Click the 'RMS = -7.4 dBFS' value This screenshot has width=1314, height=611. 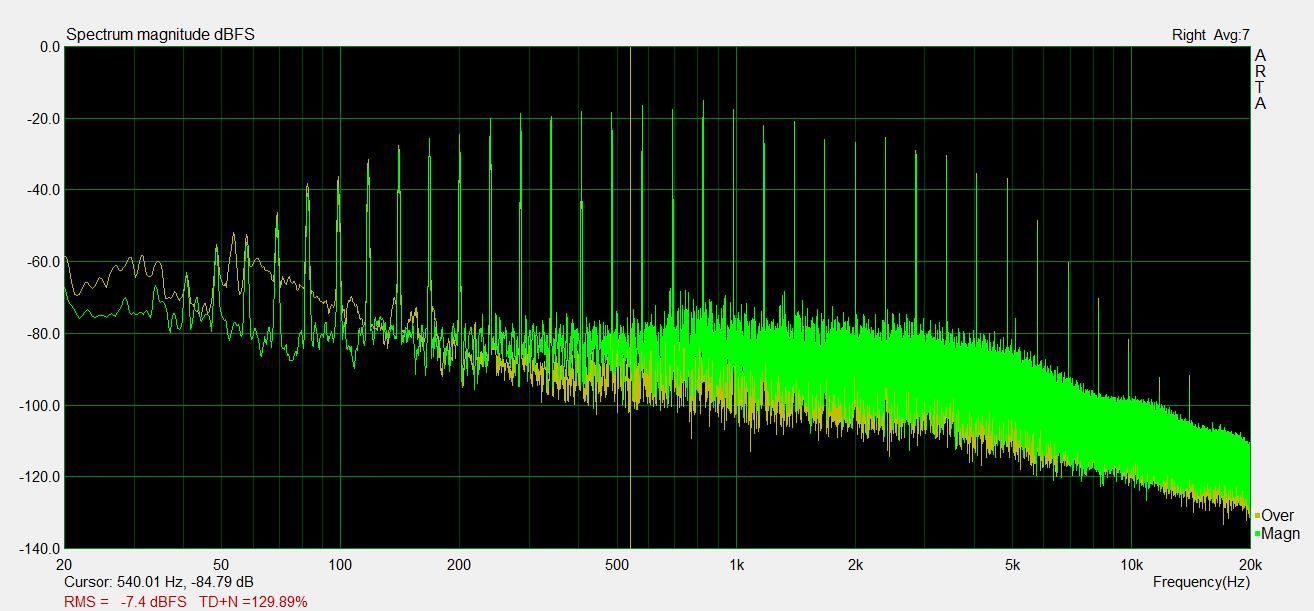125,602
